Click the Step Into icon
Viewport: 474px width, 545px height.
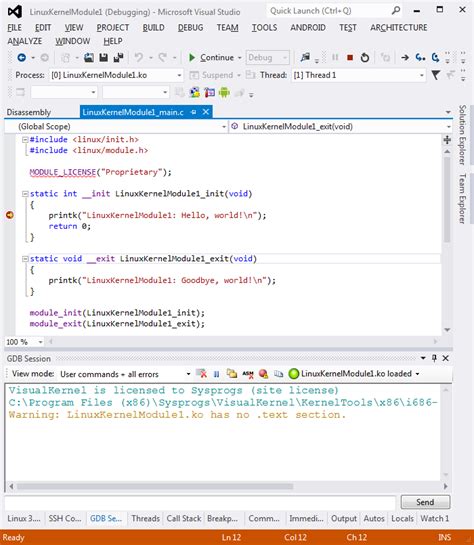[x=420, y=57]
